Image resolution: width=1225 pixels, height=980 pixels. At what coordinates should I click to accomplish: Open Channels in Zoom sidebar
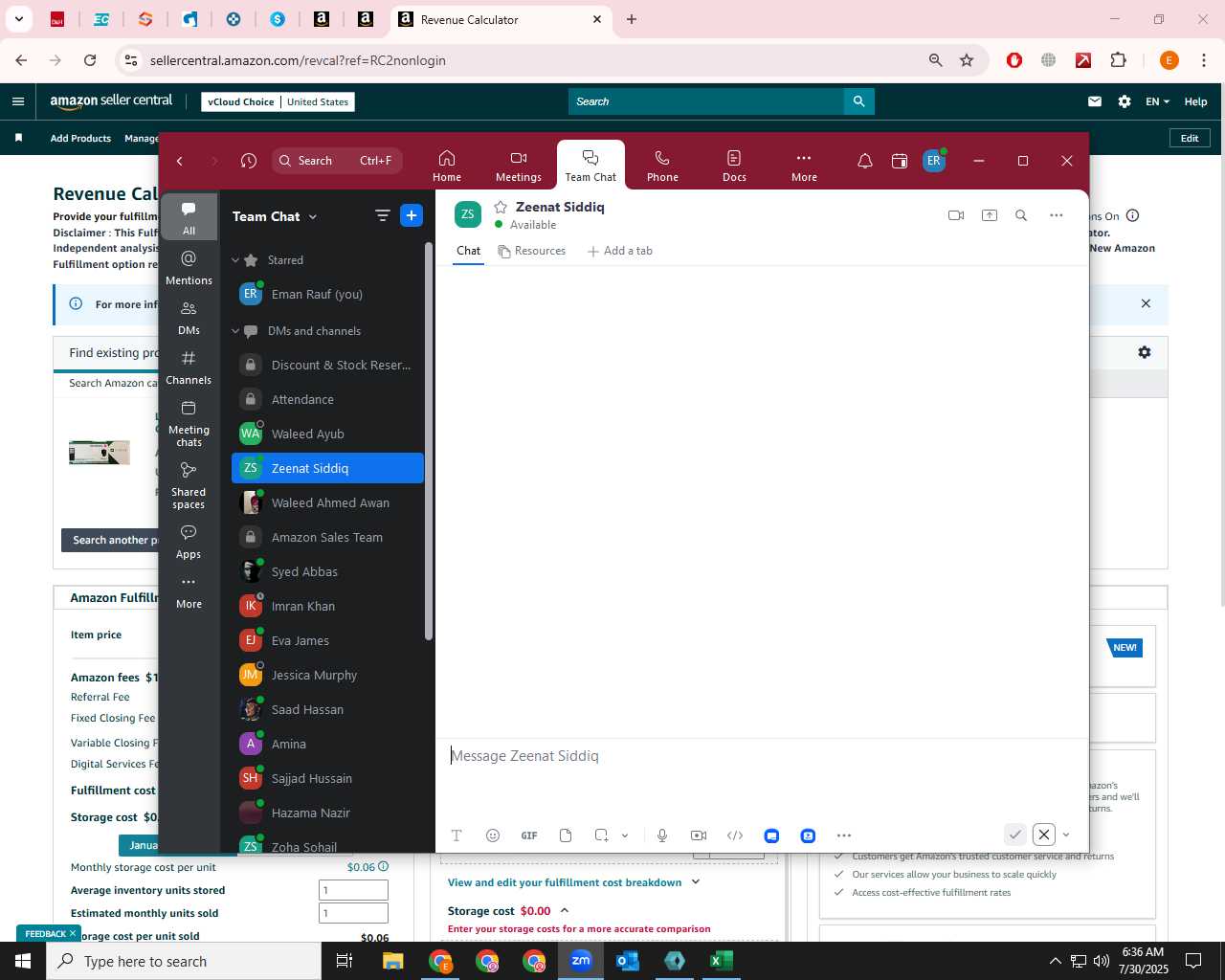(189, 367)
